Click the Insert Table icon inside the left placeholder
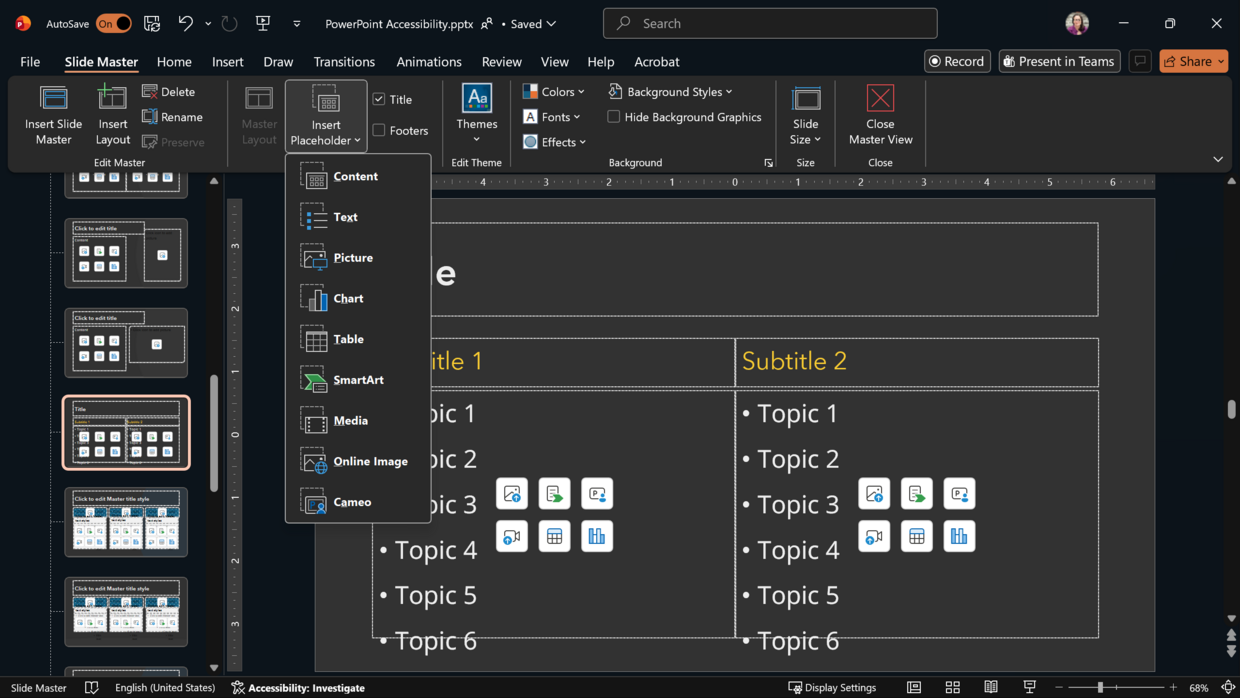The width and height of the screenshot is (1240, 698). [x=554, y=536]
